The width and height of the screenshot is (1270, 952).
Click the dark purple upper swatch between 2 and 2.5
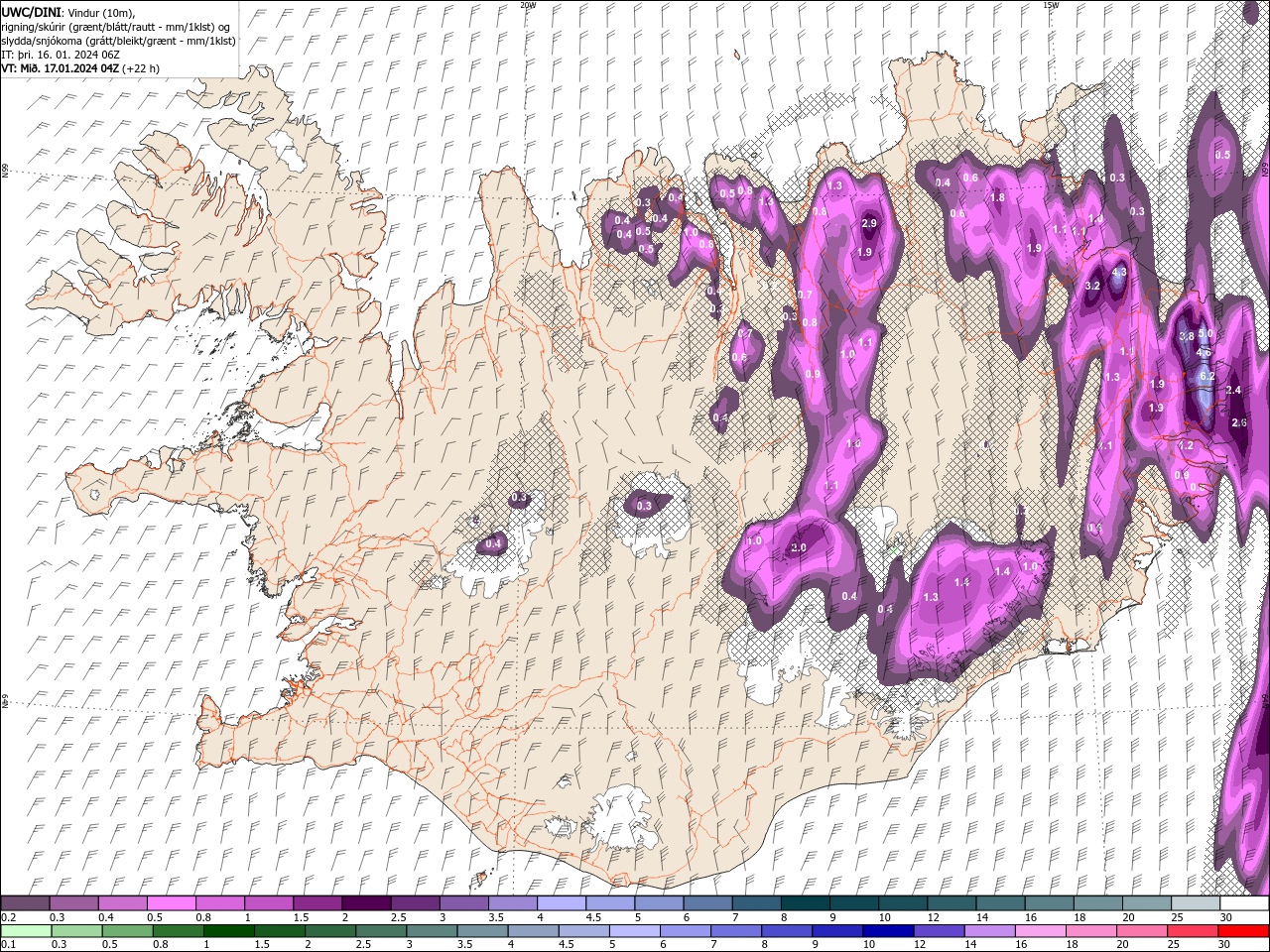click(365, 903)
